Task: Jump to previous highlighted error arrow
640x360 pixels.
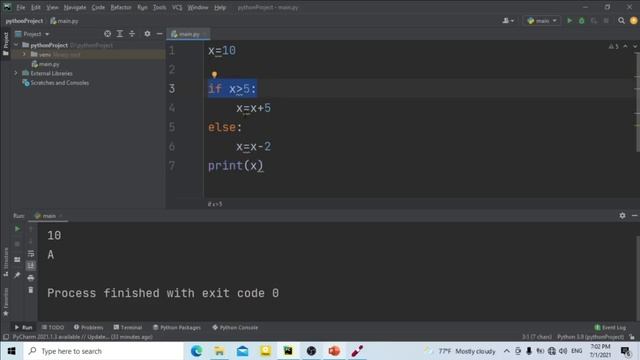Action: [625, 47]
